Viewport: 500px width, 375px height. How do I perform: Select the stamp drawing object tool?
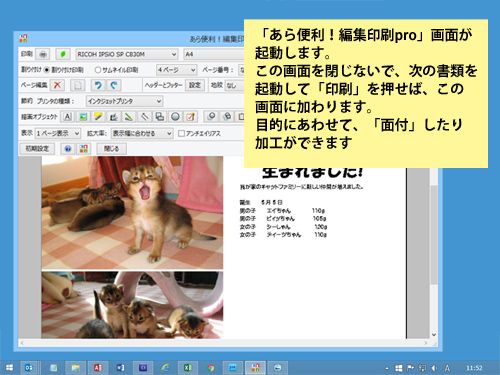click(x=114, y=117)
